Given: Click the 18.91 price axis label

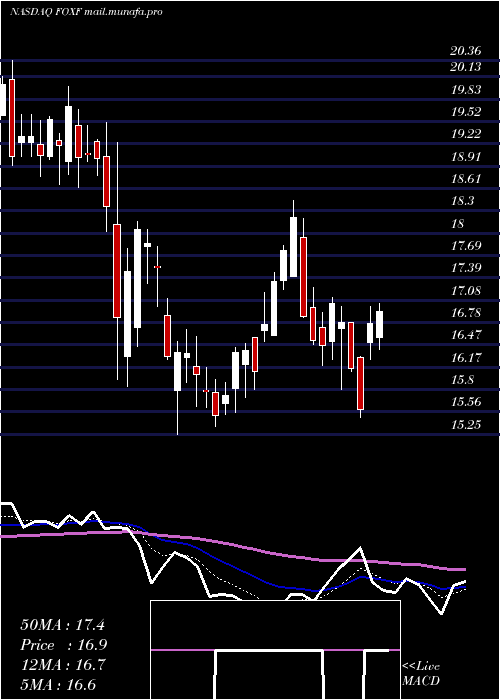Looking at the screenshot, I should tap(466, 157).
